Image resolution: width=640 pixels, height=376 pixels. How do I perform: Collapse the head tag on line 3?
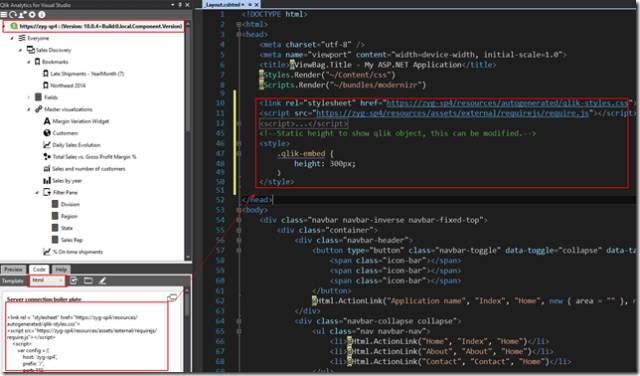coord(238,34)
